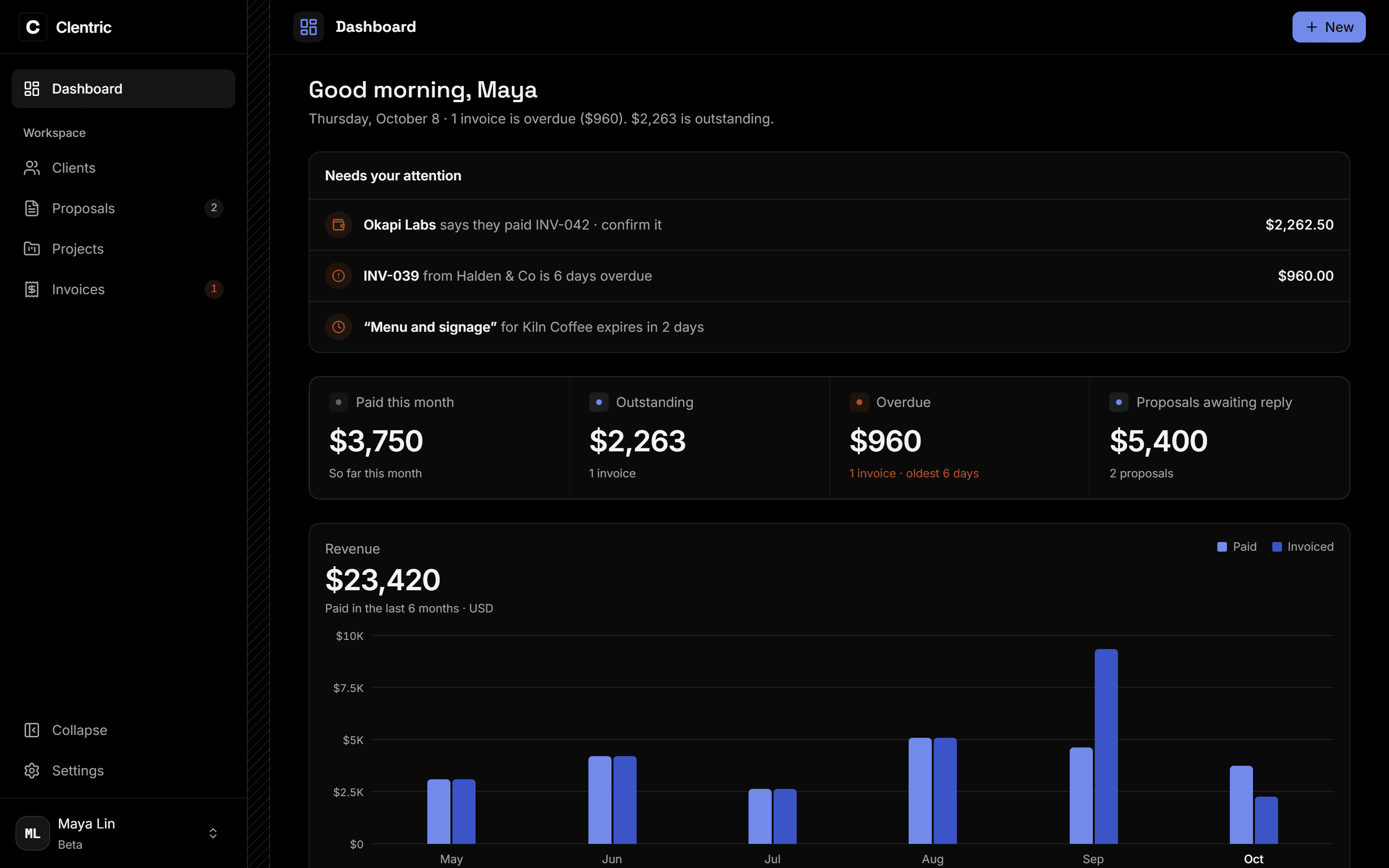
Task: Click the Settings gear icon
Action: pyautogui.click(x=31, y=771)
